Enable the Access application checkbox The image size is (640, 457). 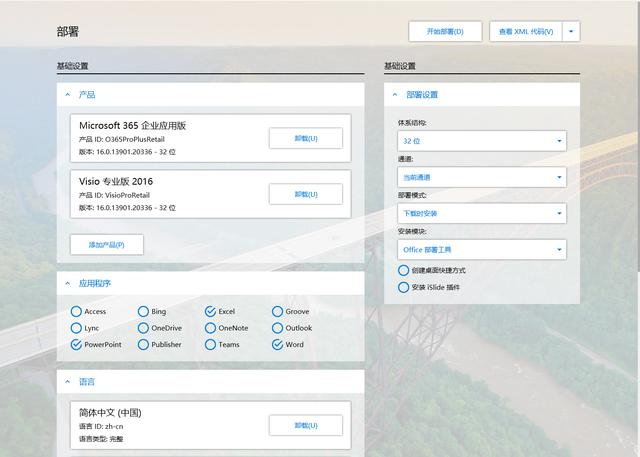coord(76,311)
